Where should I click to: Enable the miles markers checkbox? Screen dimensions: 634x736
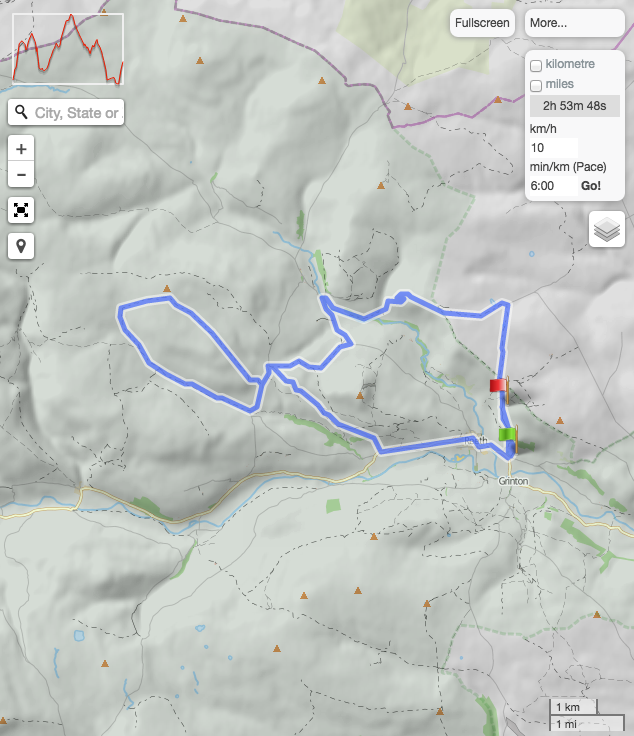536,86
